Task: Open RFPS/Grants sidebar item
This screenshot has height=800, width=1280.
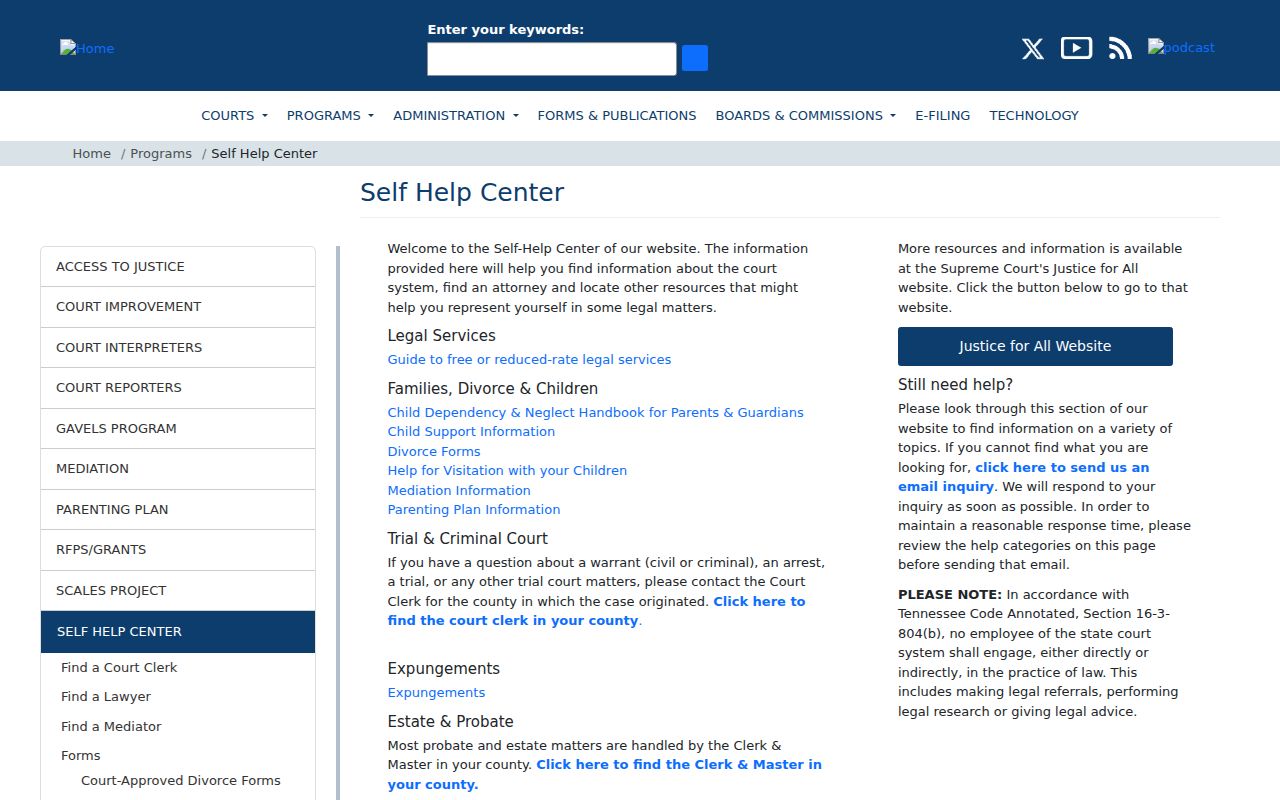Action: [178, 550]
